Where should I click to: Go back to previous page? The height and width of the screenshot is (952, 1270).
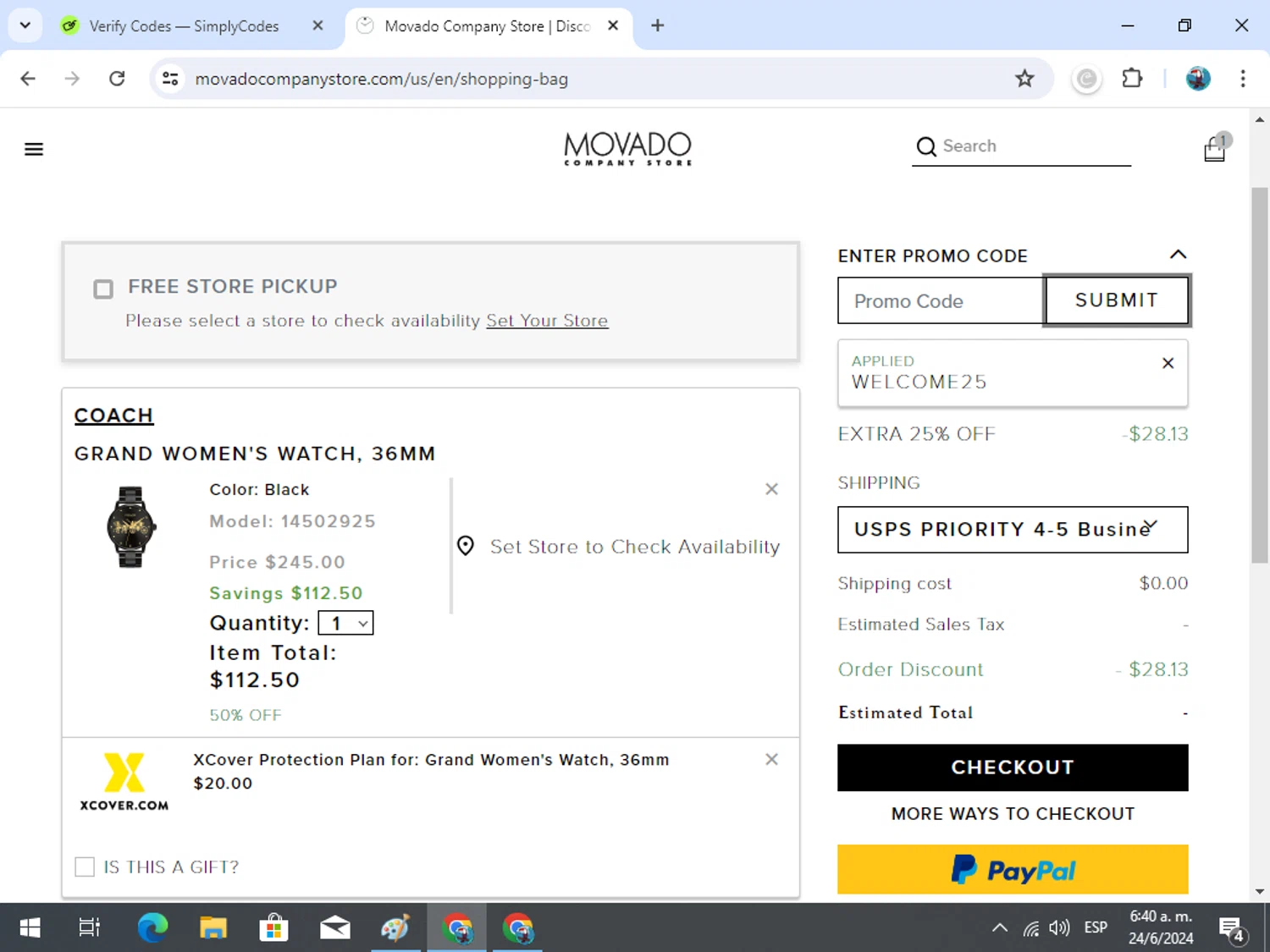tap(28, 79)
